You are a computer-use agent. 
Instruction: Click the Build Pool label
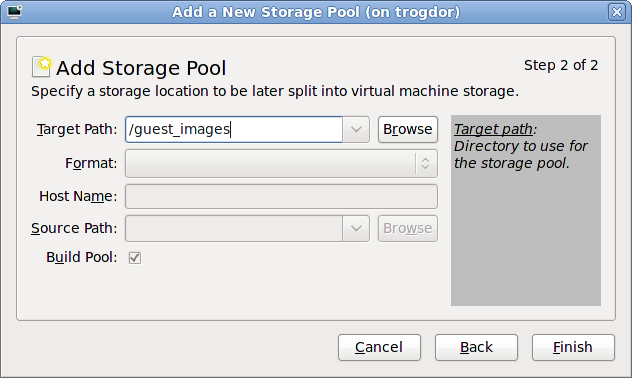click(81, 257)
